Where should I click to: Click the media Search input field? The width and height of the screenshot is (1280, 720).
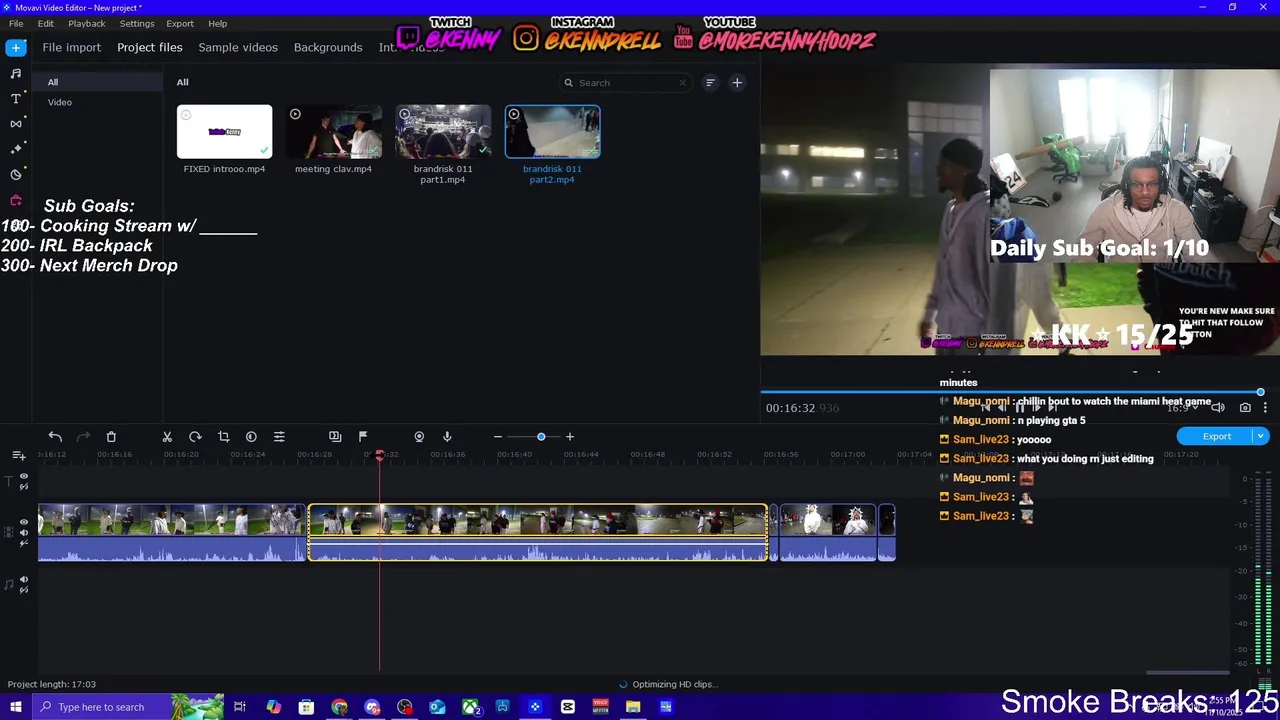click(x=626, y=83)
